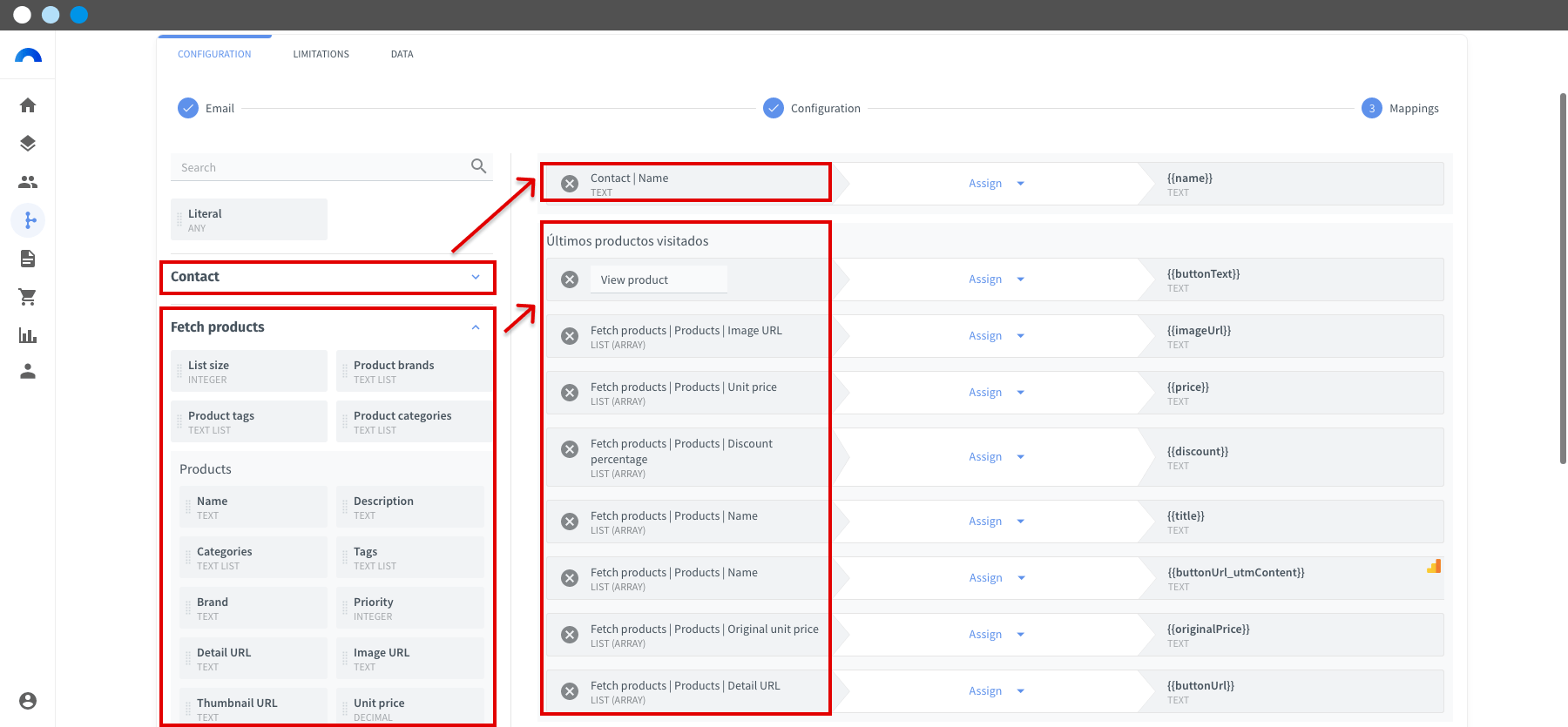Open the bar chart analytics icon in the sidebar
Viewport: 1568px width, 727px height.
pos(28,335)
